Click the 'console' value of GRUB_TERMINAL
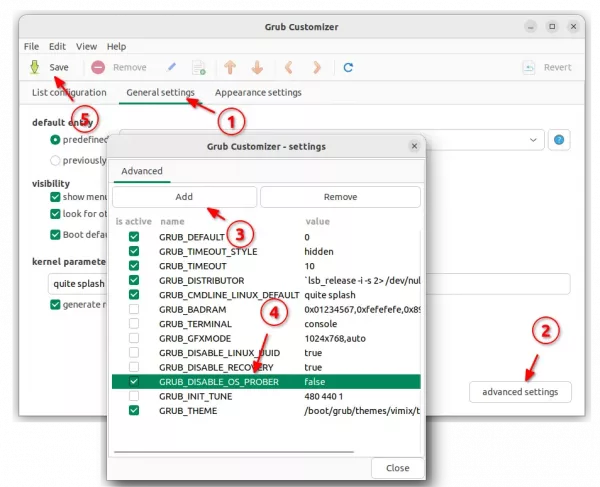This screenshot has height=487, width=600. (321, 324)
